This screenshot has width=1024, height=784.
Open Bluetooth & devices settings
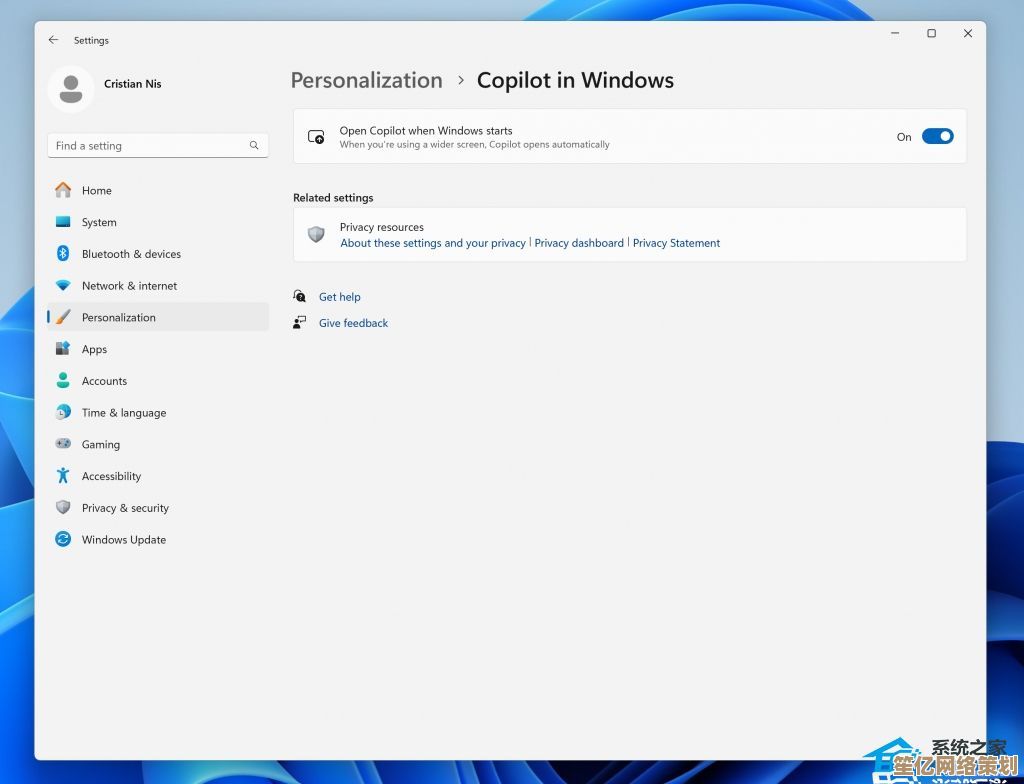pos(158,253)
